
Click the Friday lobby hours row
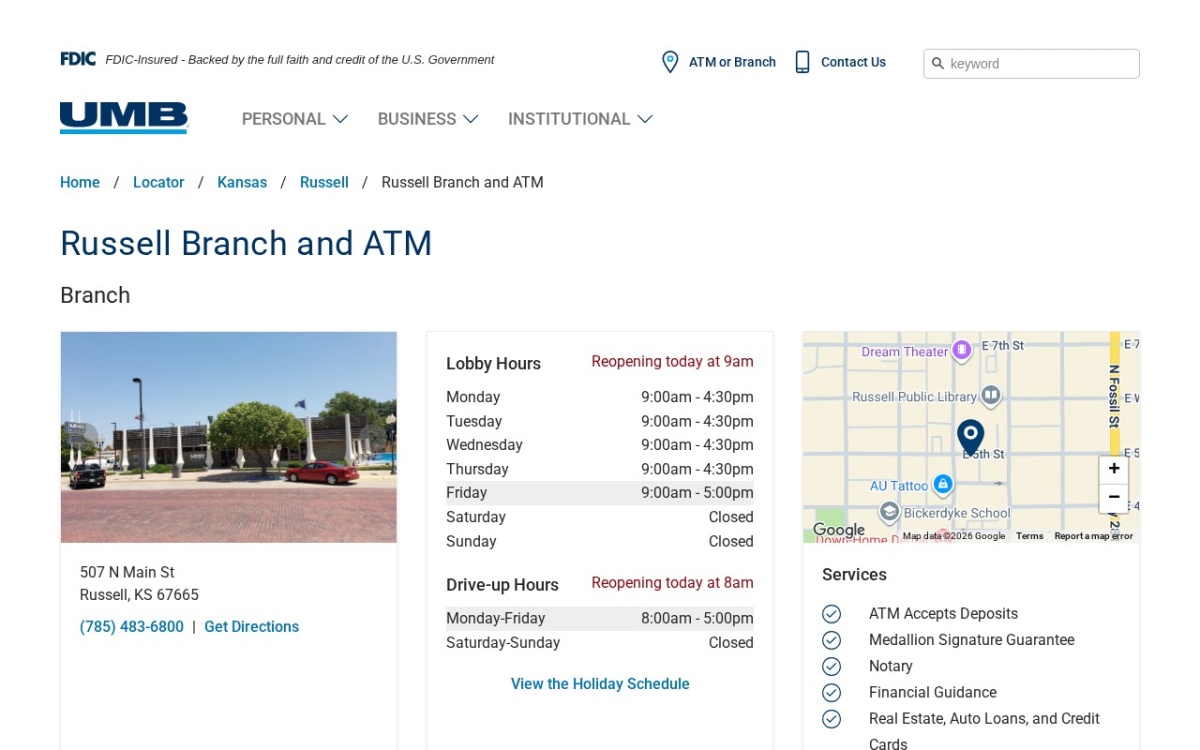coord(600,493)
